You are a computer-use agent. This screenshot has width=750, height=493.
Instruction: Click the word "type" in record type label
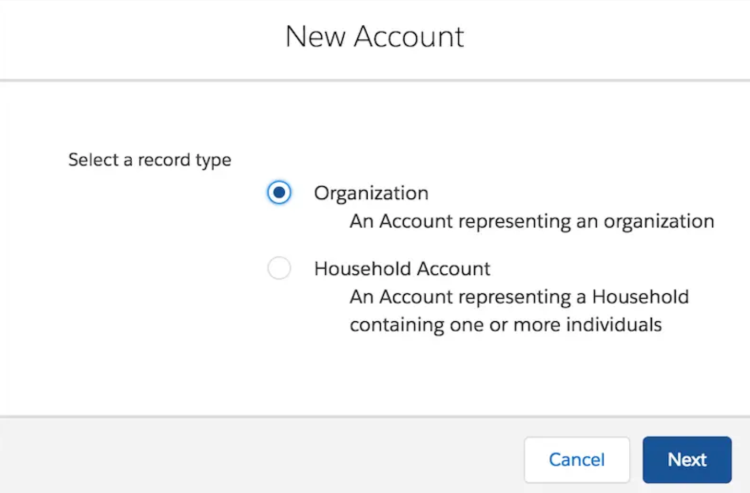213,161
